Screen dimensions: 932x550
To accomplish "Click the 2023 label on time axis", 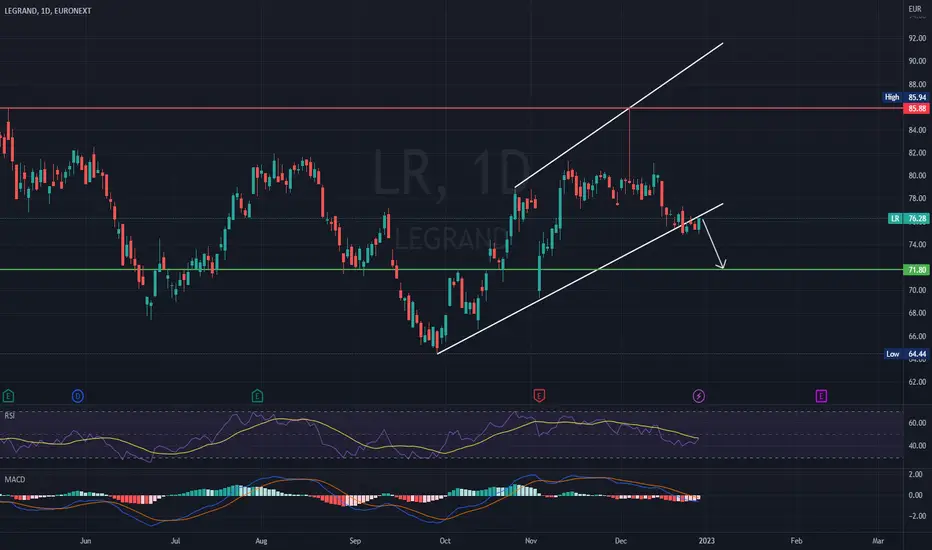I will [x=707, y=541].
